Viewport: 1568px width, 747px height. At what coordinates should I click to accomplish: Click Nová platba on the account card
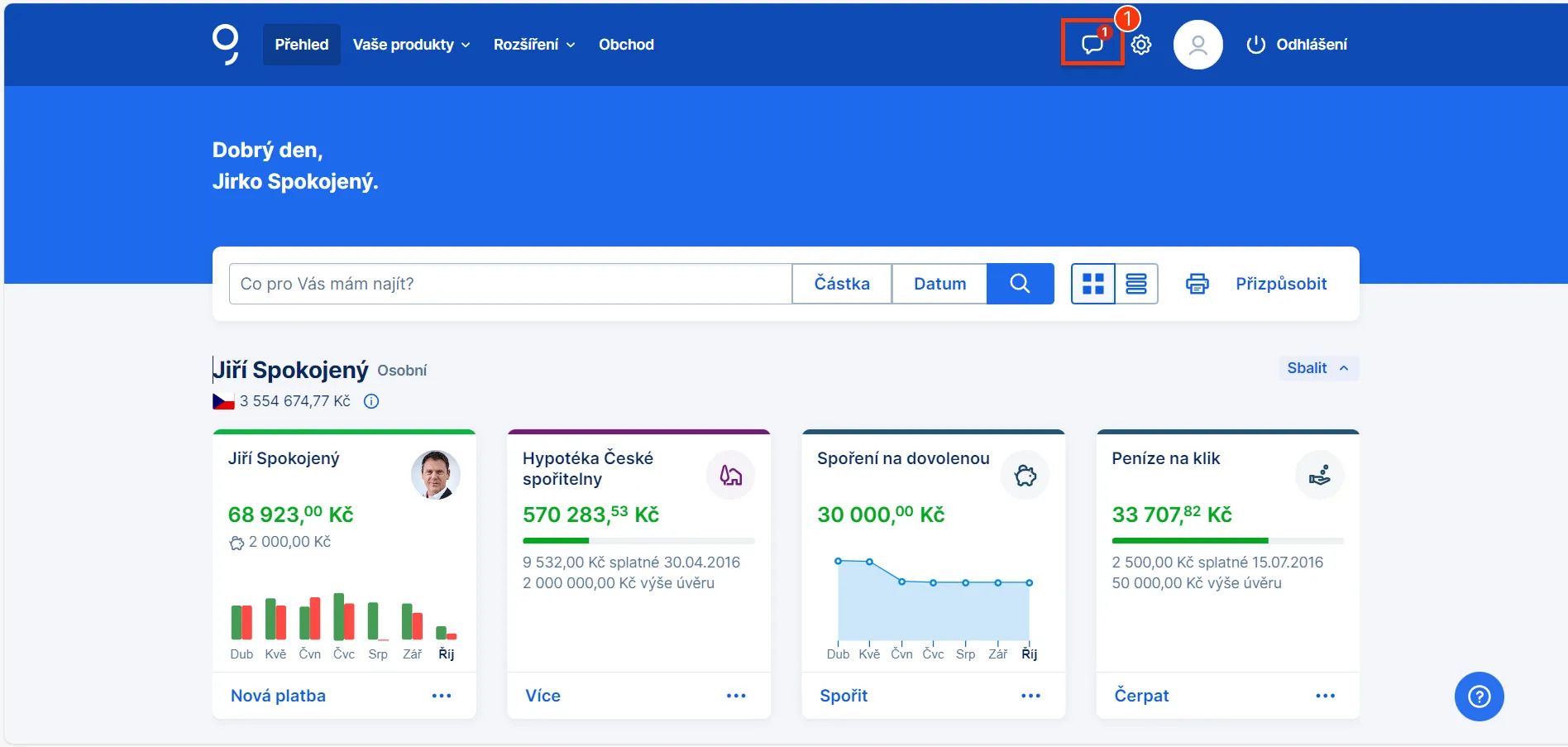(x=278, y=696)
